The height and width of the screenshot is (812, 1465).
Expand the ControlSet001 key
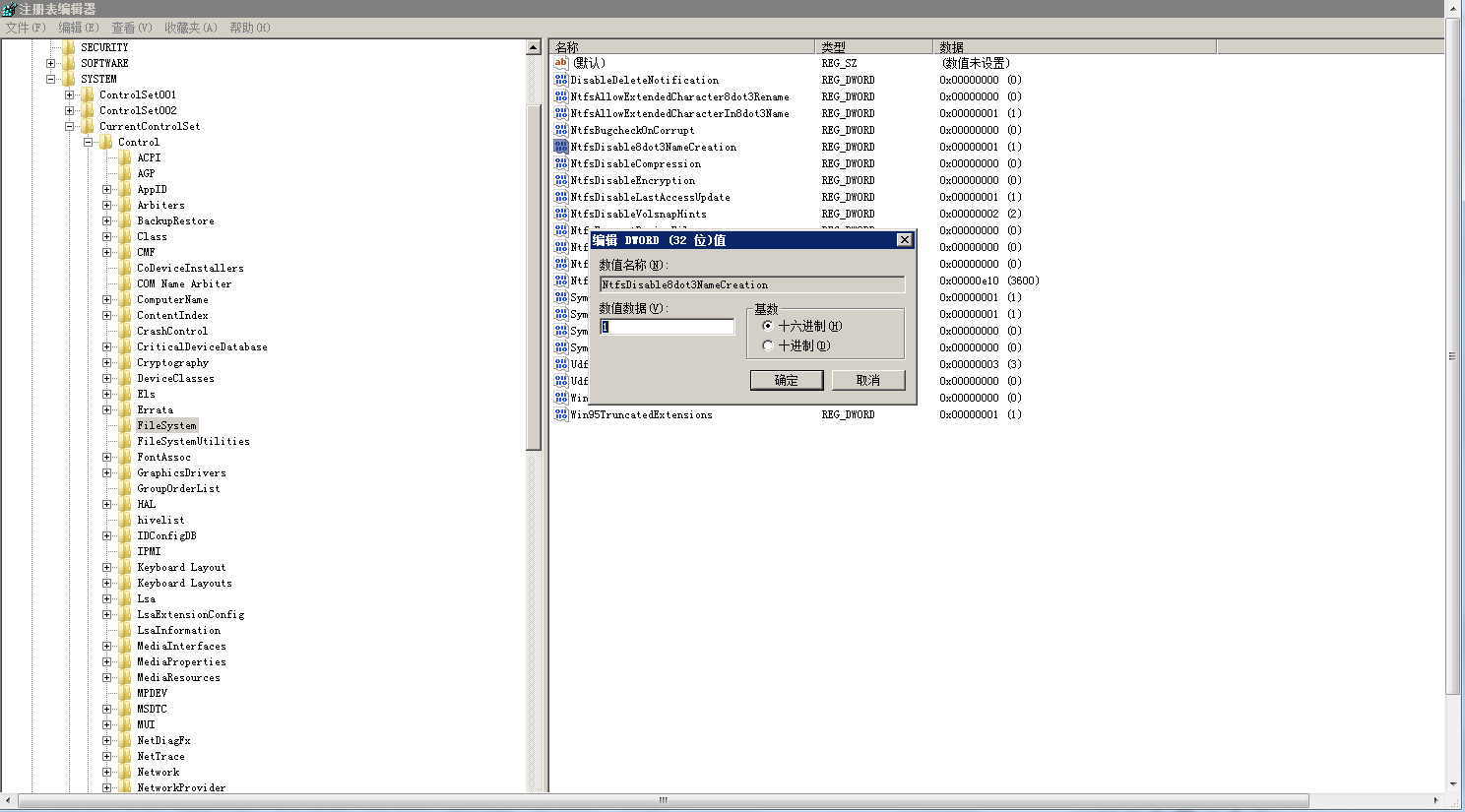tap(70, 94)
